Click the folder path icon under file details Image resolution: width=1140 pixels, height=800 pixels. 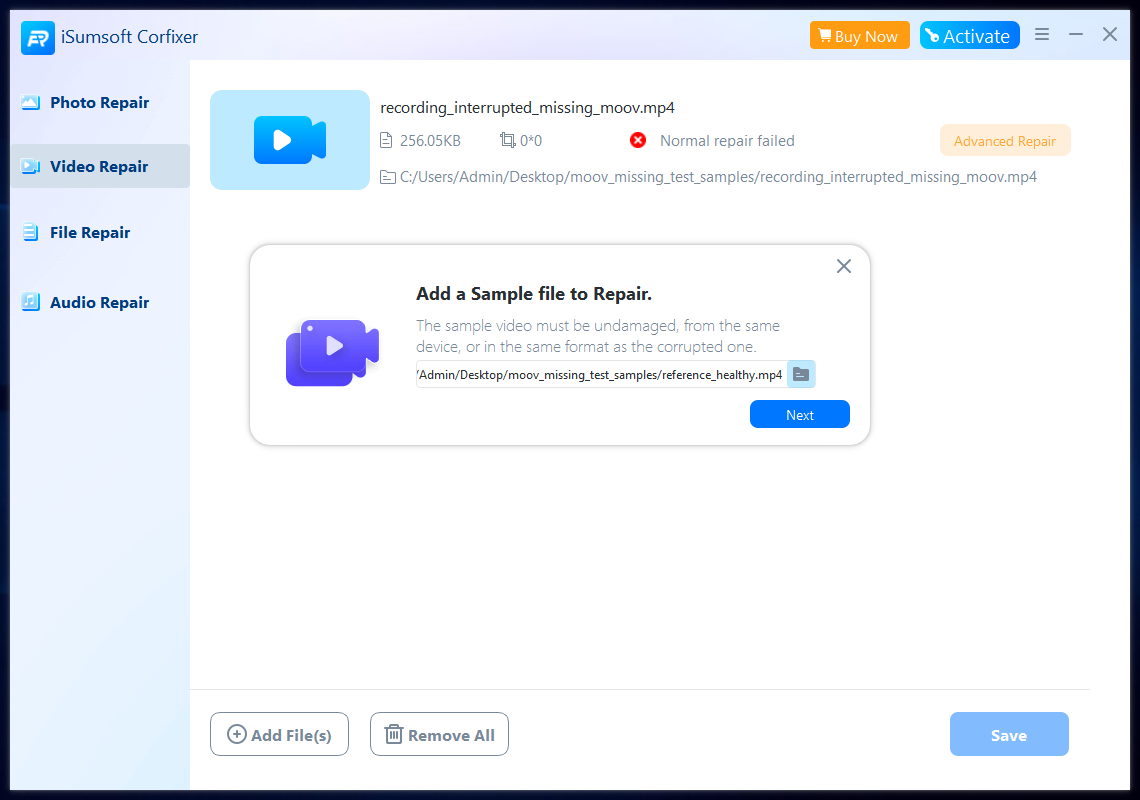coord(388,177)
